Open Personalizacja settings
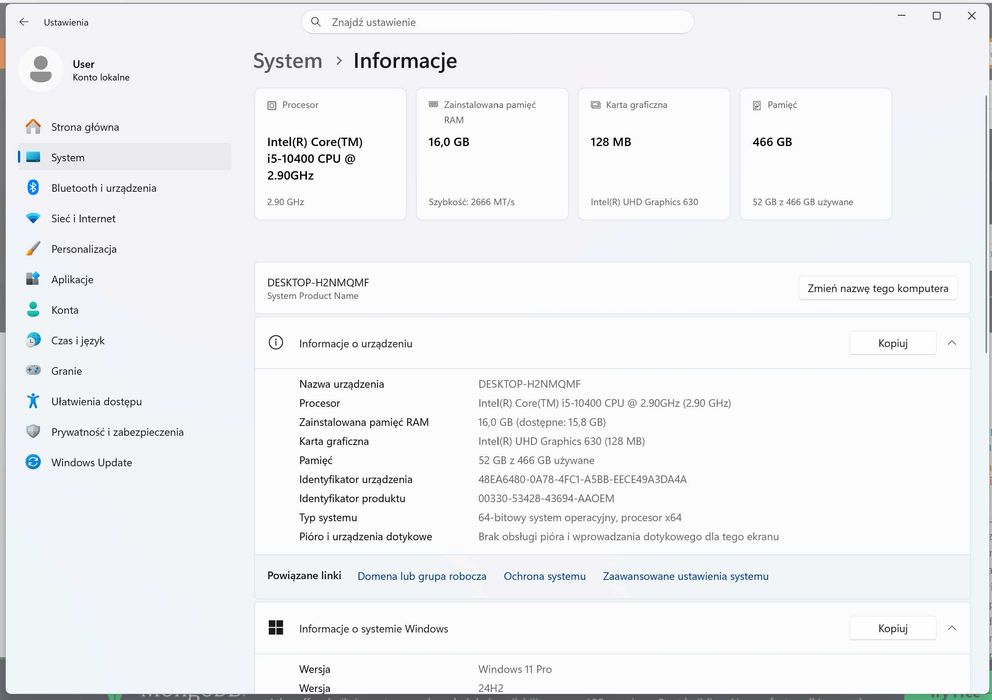Viewport: 992px width, 700px height. click(x=125, y=249)
